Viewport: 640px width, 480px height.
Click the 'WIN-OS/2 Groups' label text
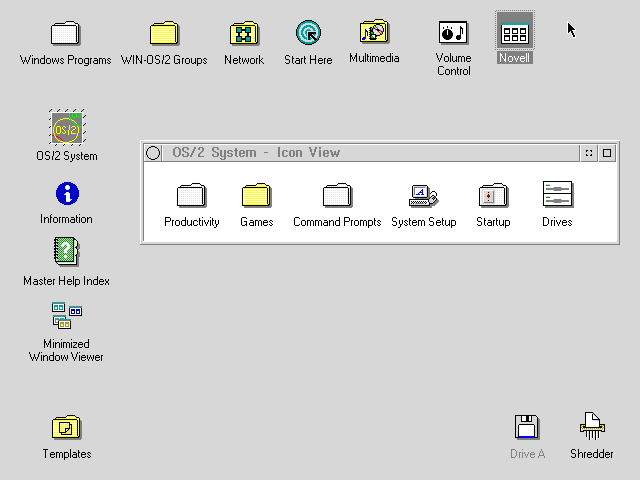click(164, 60)
